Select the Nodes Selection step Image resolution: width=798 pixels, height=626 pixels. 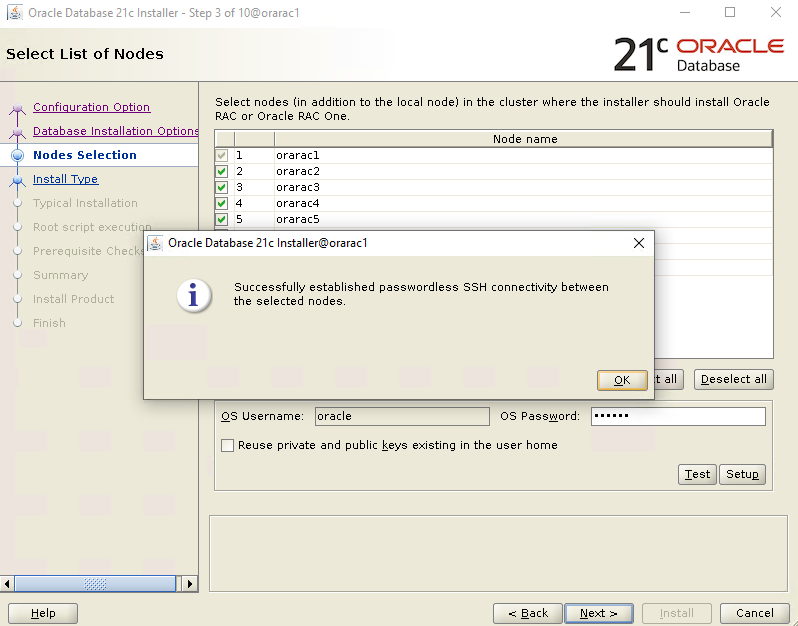pyautogui.click(x=85, y=155)
